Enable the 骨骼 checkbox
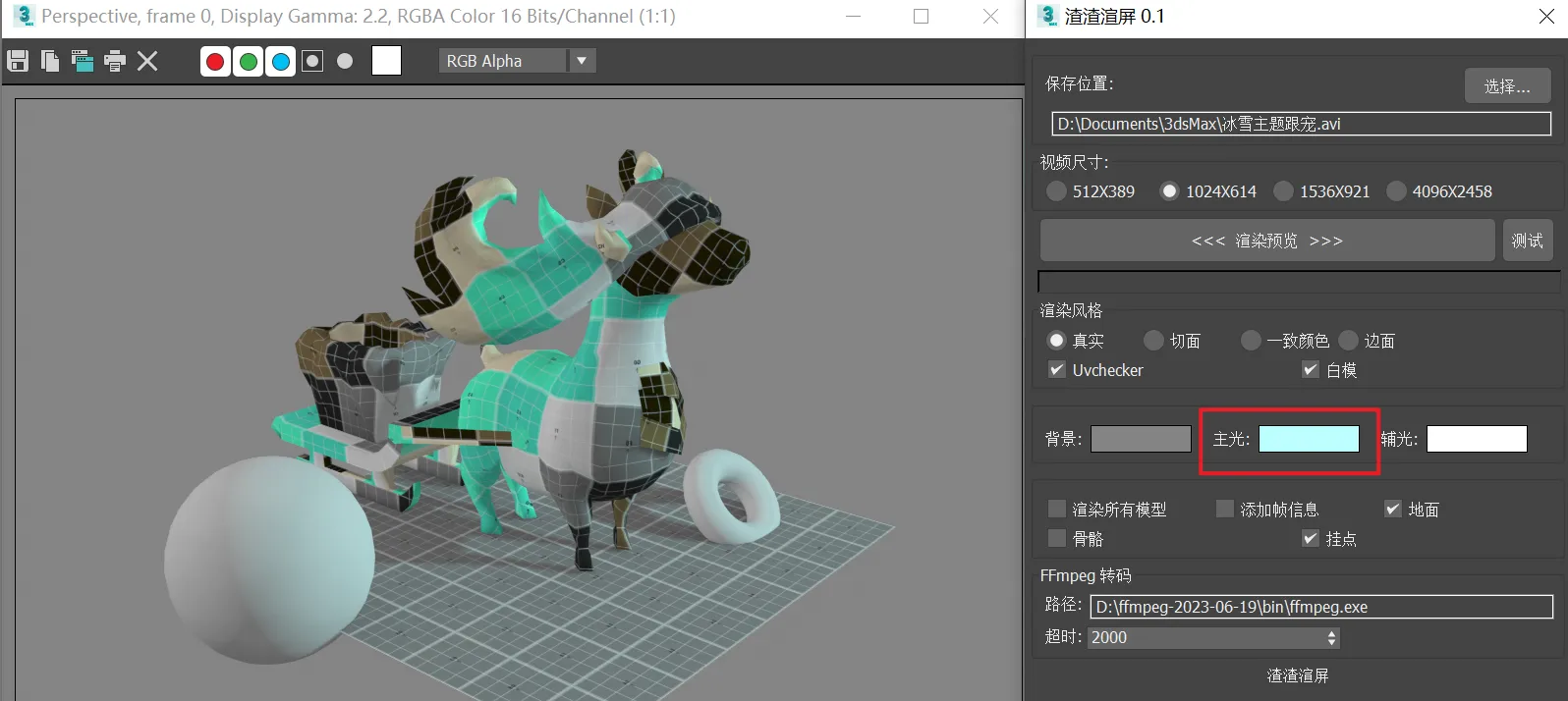 coord(1057,538)
